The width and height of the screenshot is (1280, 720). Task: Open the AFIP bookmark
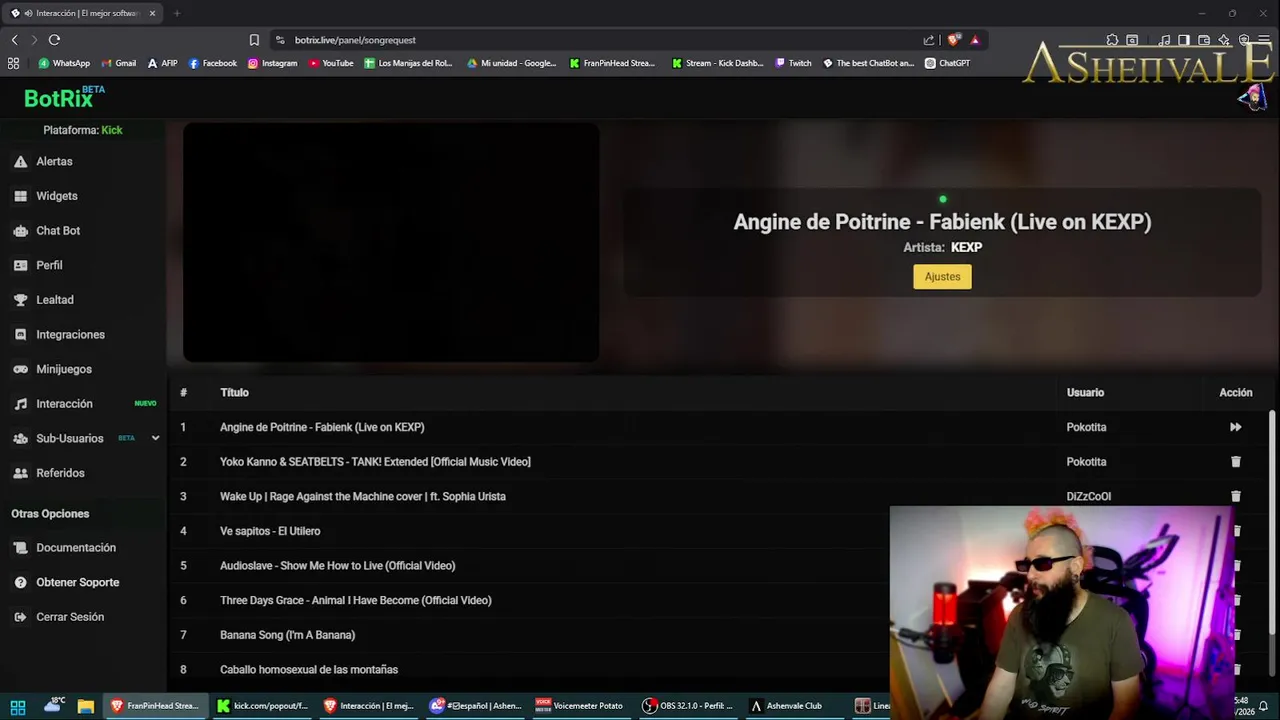pos(162,63)
